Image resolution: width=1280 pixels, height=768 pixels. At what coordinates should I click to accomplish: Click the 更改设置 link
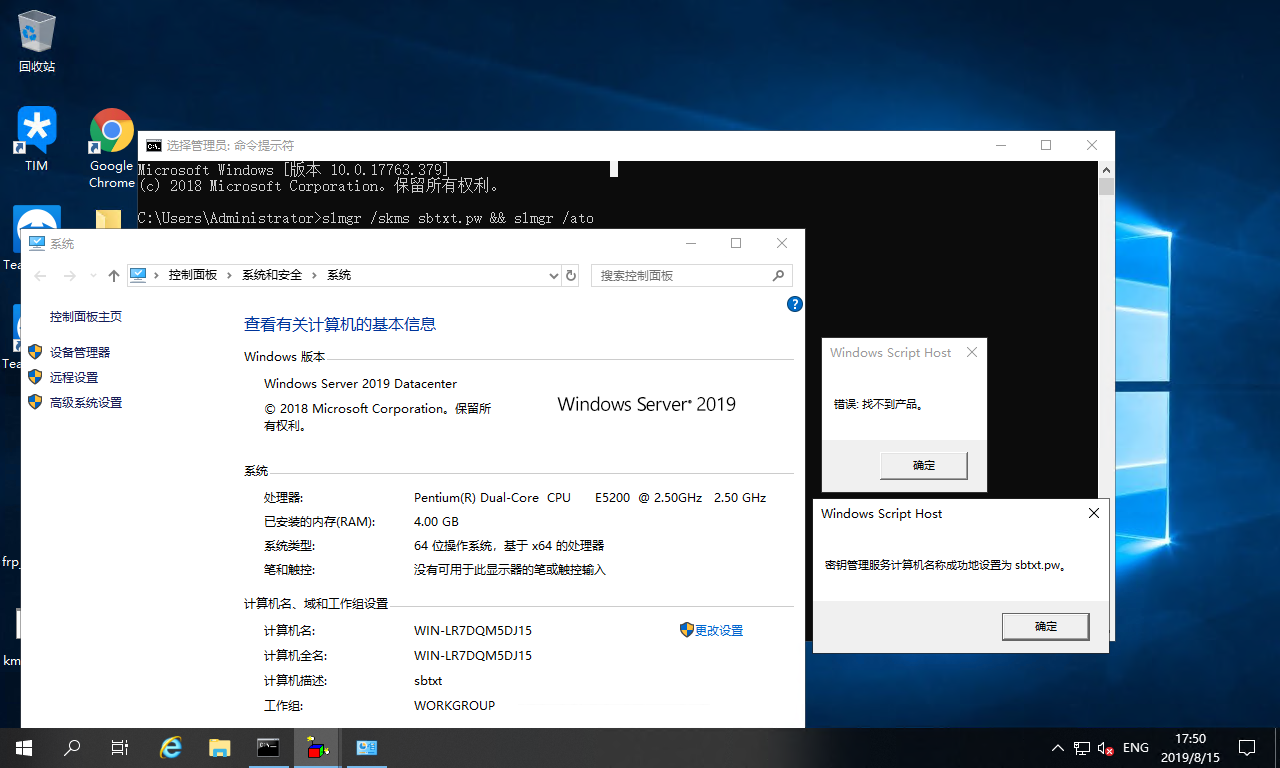tap(719, 631)
